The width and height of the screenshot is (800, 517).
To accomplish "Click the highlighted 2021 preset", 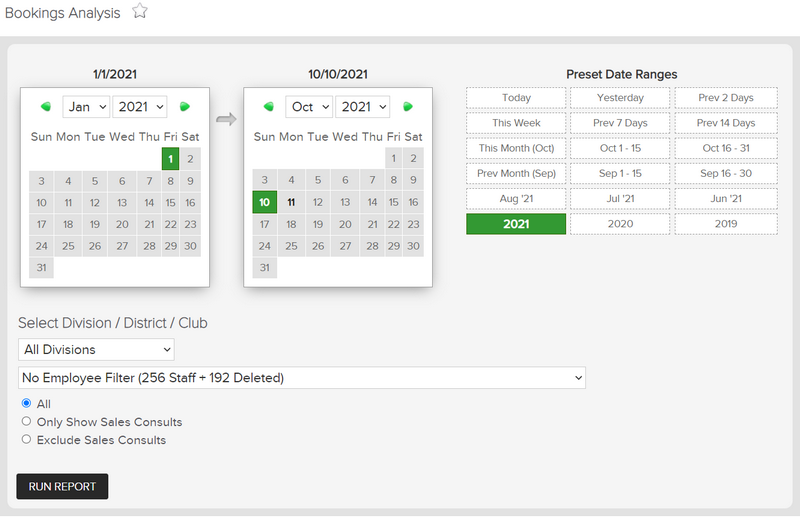I will click(516, 224).
